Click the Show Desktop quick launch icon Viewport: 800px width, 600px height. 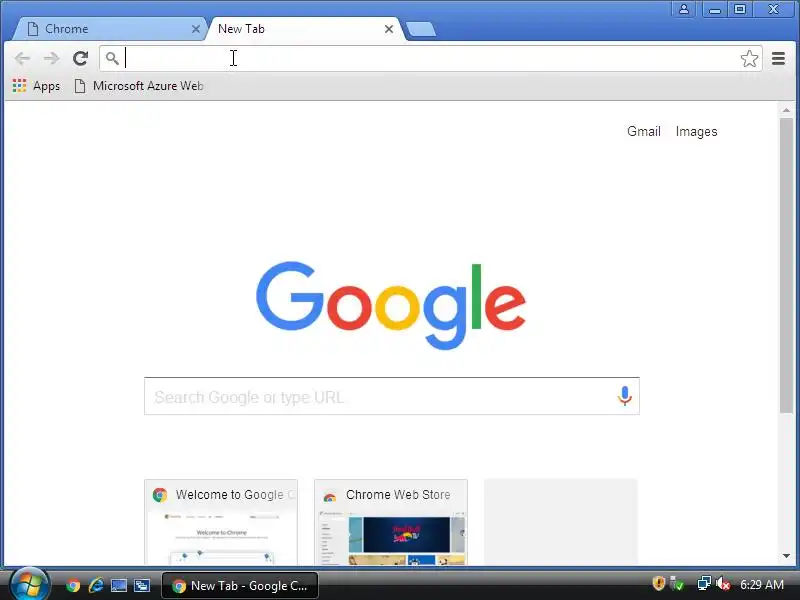119,585
